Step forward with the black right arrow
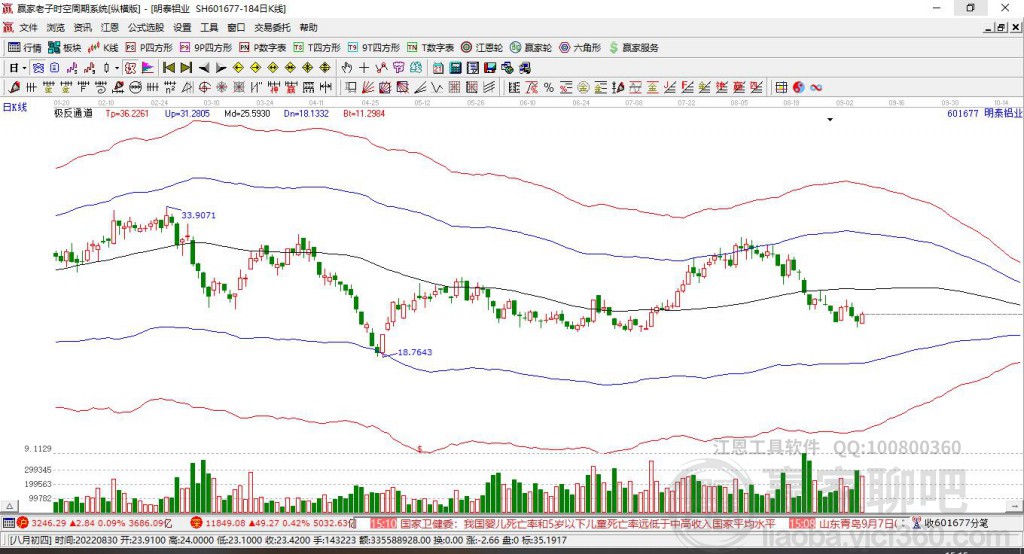Screen dimensions: 1024x554 [x=221, y=68]
